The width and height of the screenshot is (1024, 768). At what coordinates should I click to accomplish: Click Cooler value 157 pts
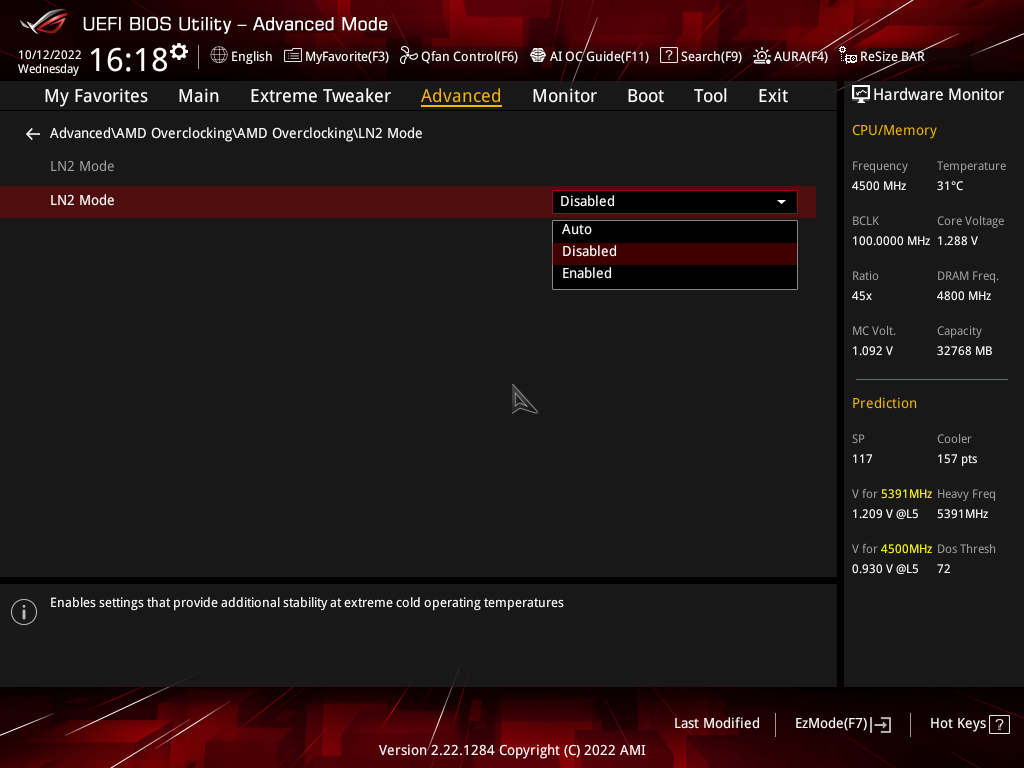tap(957, 459)
